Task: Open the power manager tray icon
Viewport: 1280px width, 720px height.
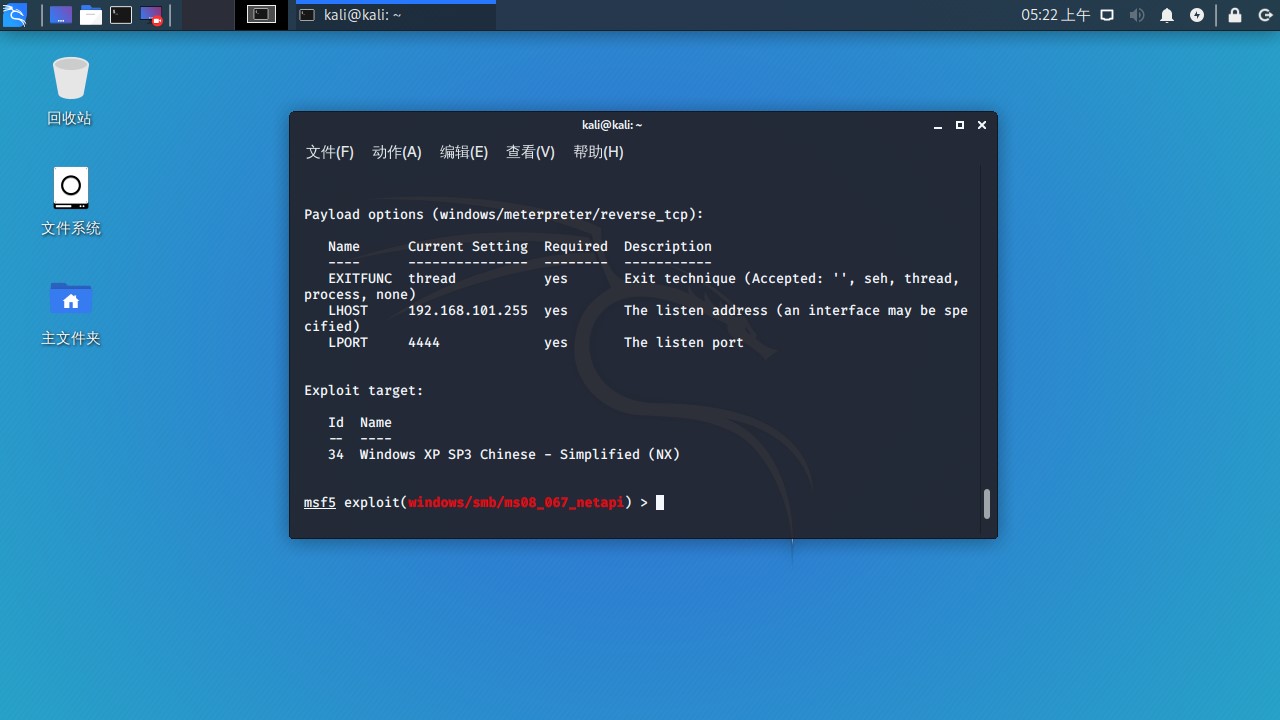Action: (1197, 15)
